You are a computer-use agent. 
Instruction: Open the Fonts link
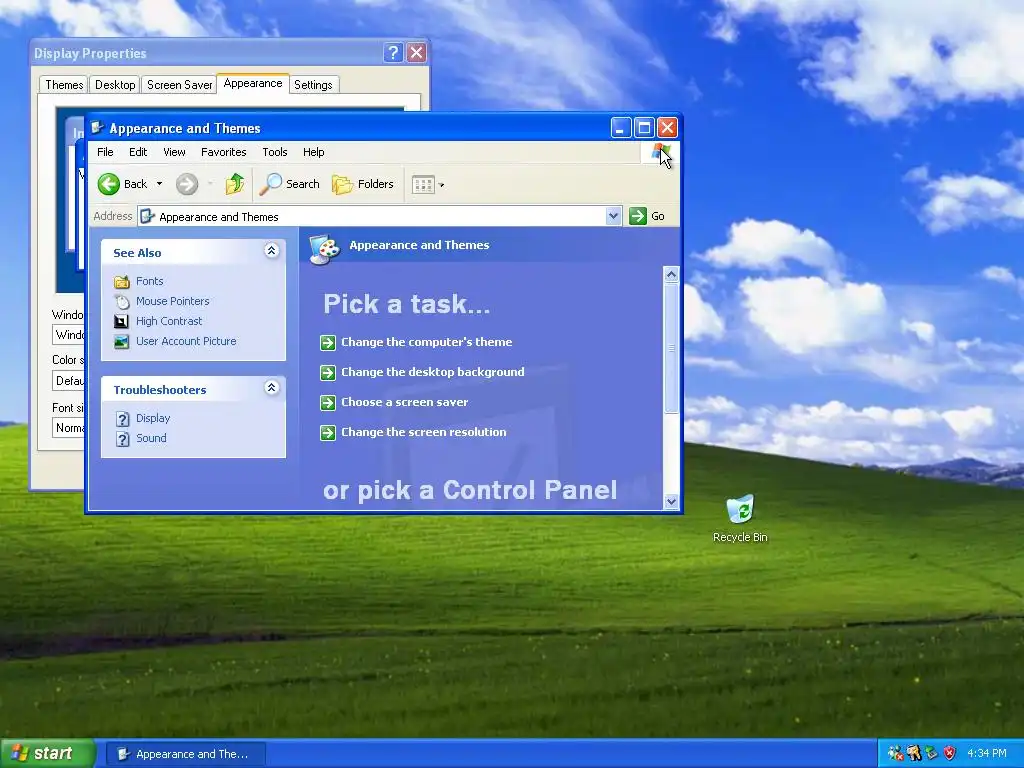pyautogui.click(x=150, y=281)
